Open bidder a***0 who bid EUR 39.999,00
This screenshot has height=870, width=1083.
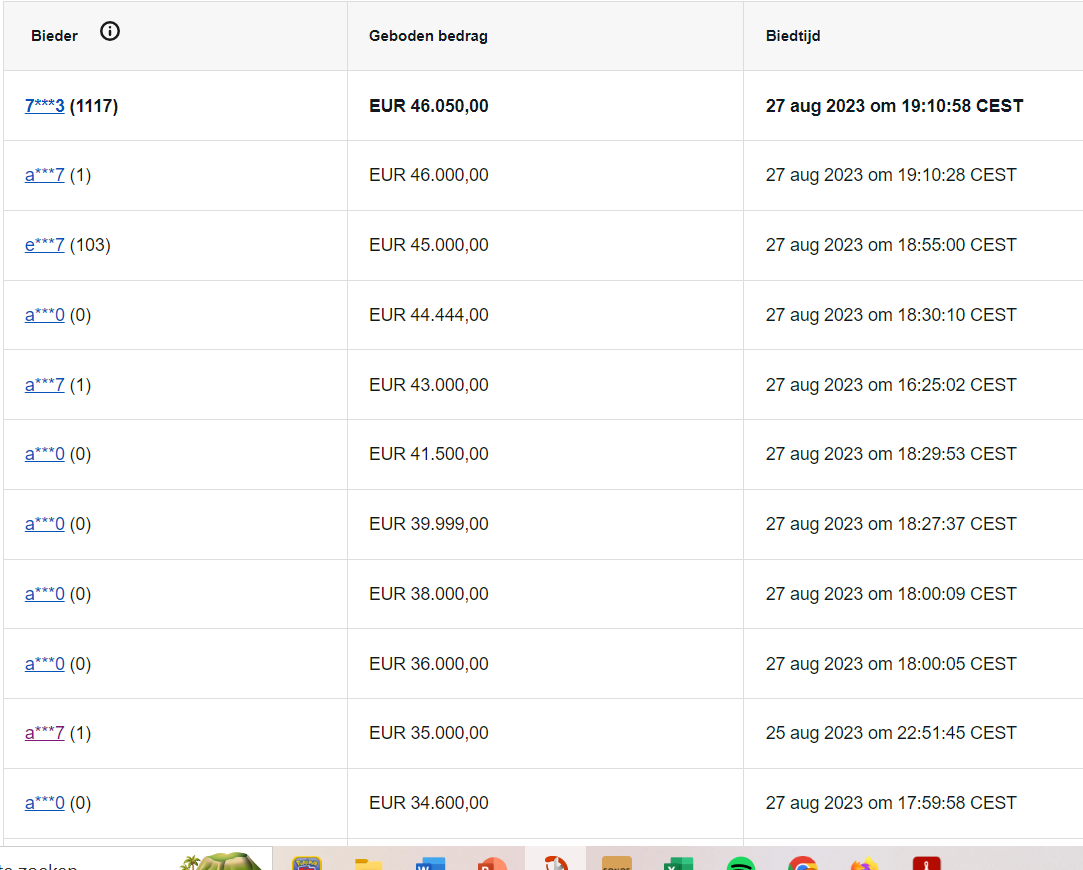(44, 523)
